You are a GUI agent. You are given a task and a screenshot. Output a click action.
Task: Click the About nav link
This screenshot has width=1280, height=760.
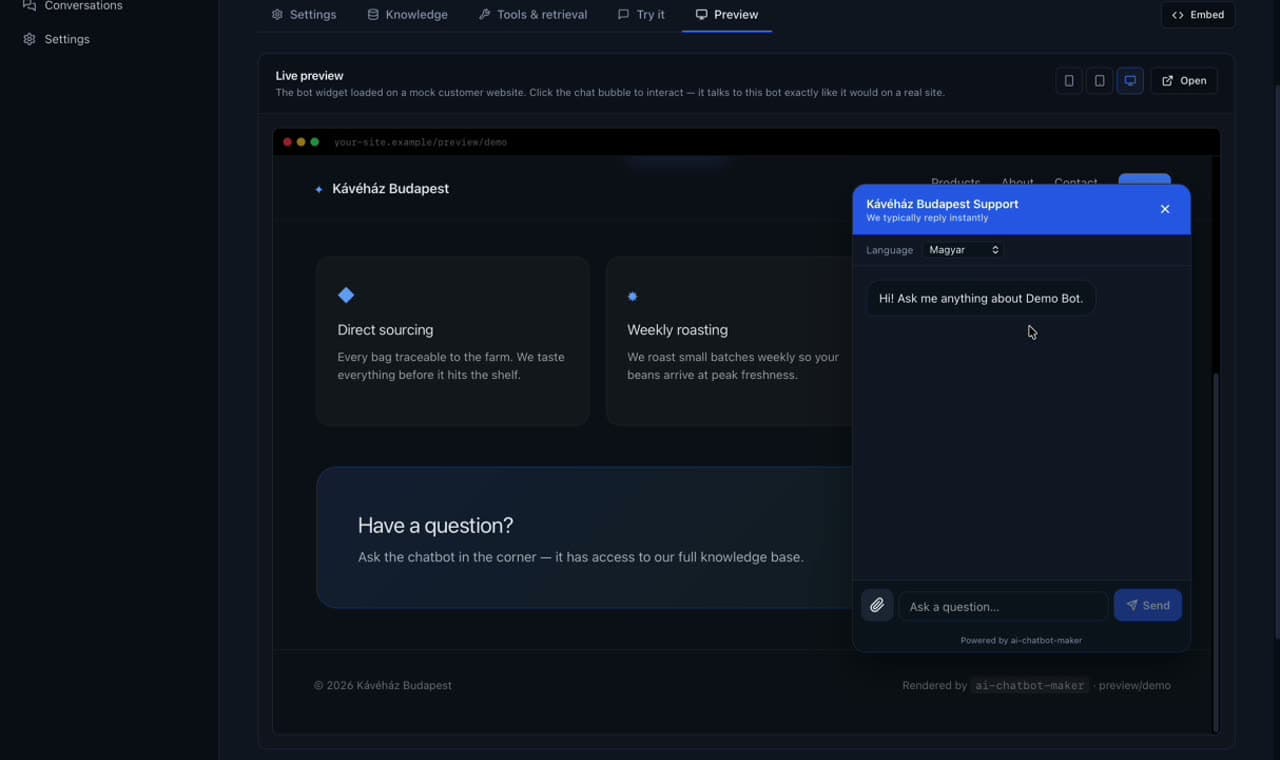click(1017, 182)
